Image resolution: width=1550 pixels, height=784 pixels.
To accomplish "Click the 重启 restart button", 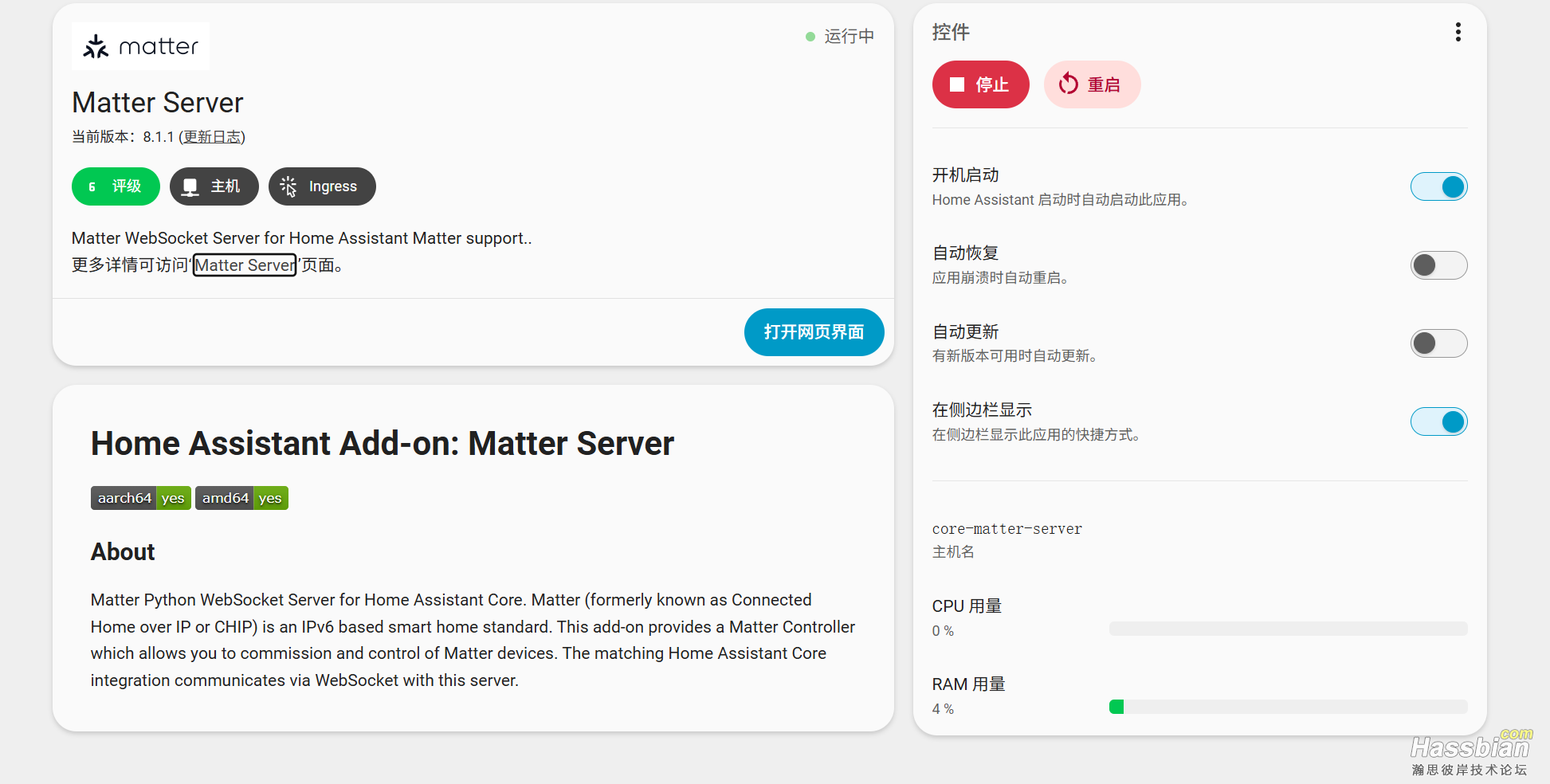I will point(1092,84).
